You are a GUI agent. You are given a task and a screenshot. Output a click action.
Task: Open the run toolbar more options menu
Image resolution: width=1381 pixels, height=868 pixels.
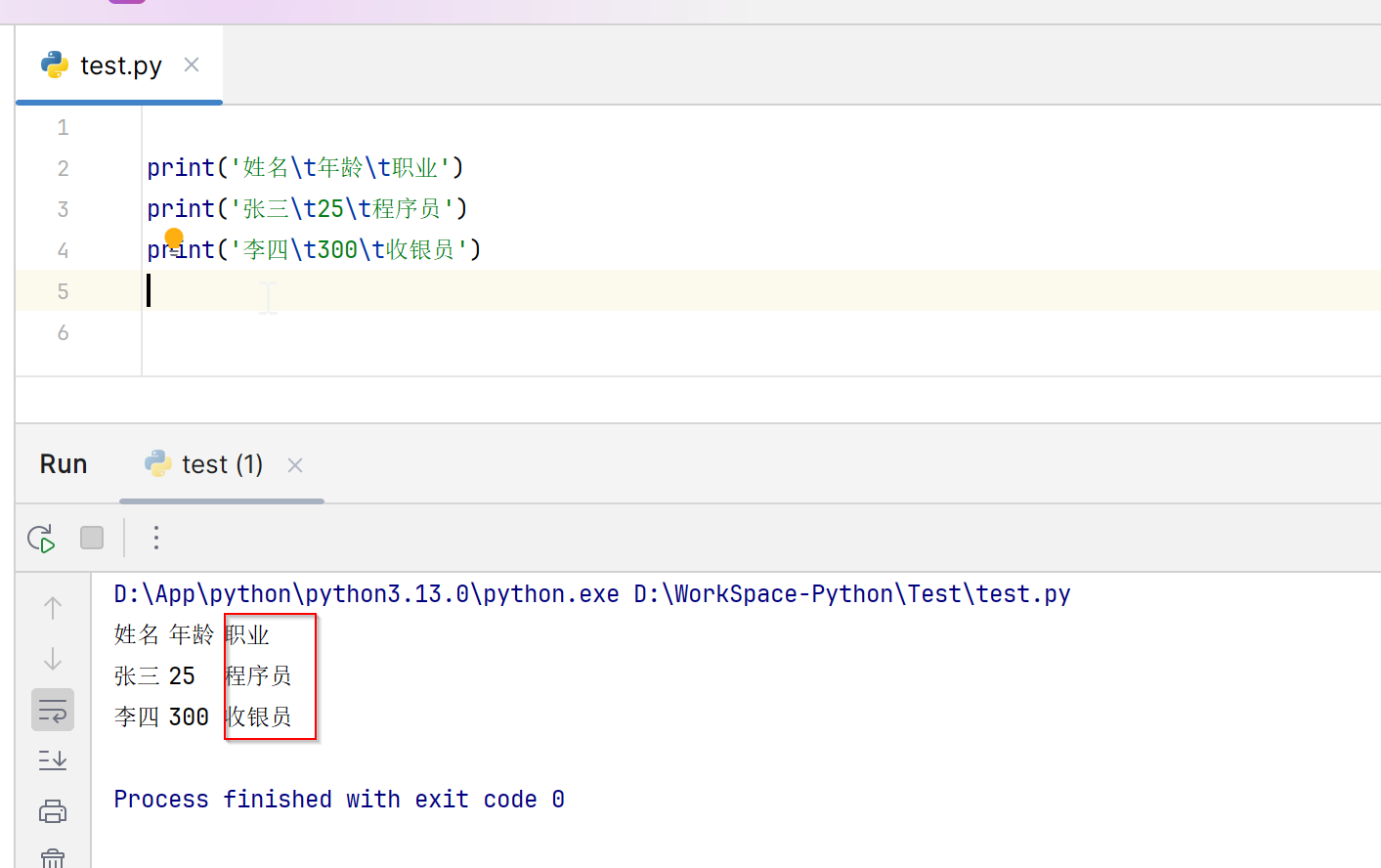point(155,538)
